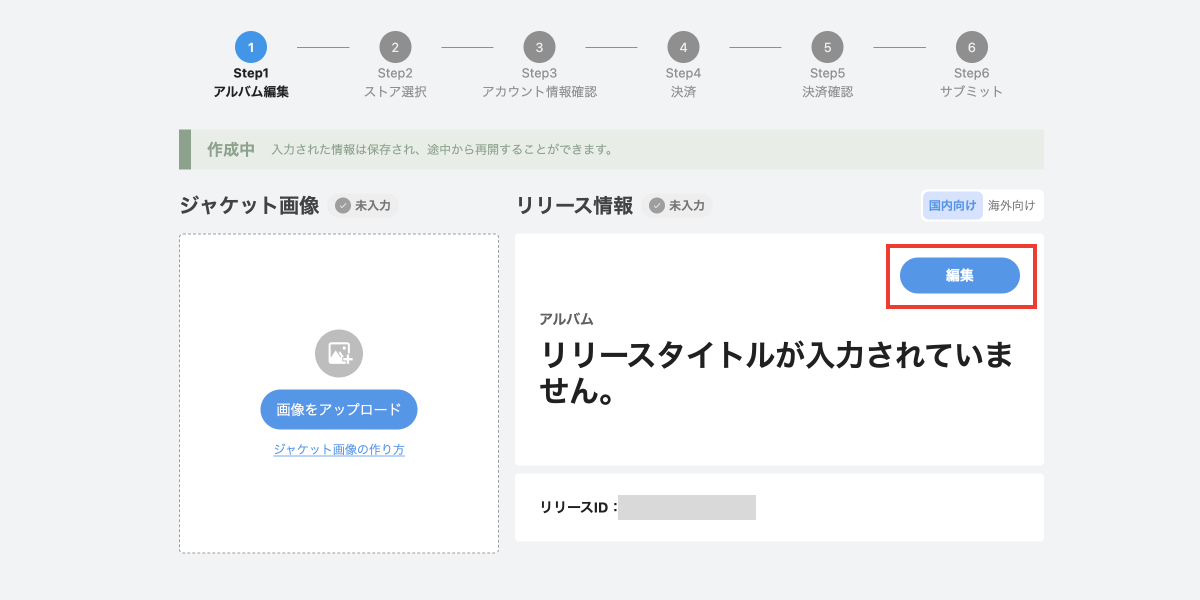Select the Step1 circle numbered 1
The height and width of the screenshot is (600, 1200).
pos(251,47)
